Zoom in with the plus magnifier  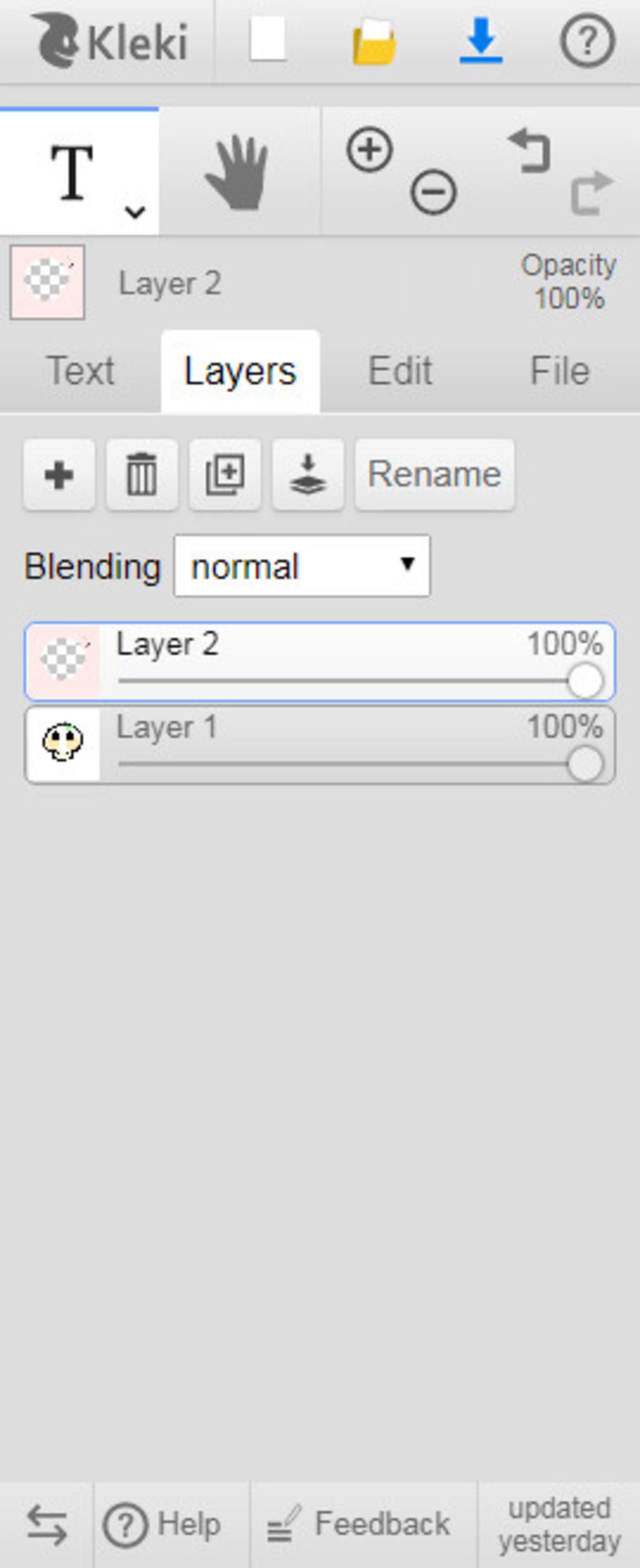tap(369, 149)
